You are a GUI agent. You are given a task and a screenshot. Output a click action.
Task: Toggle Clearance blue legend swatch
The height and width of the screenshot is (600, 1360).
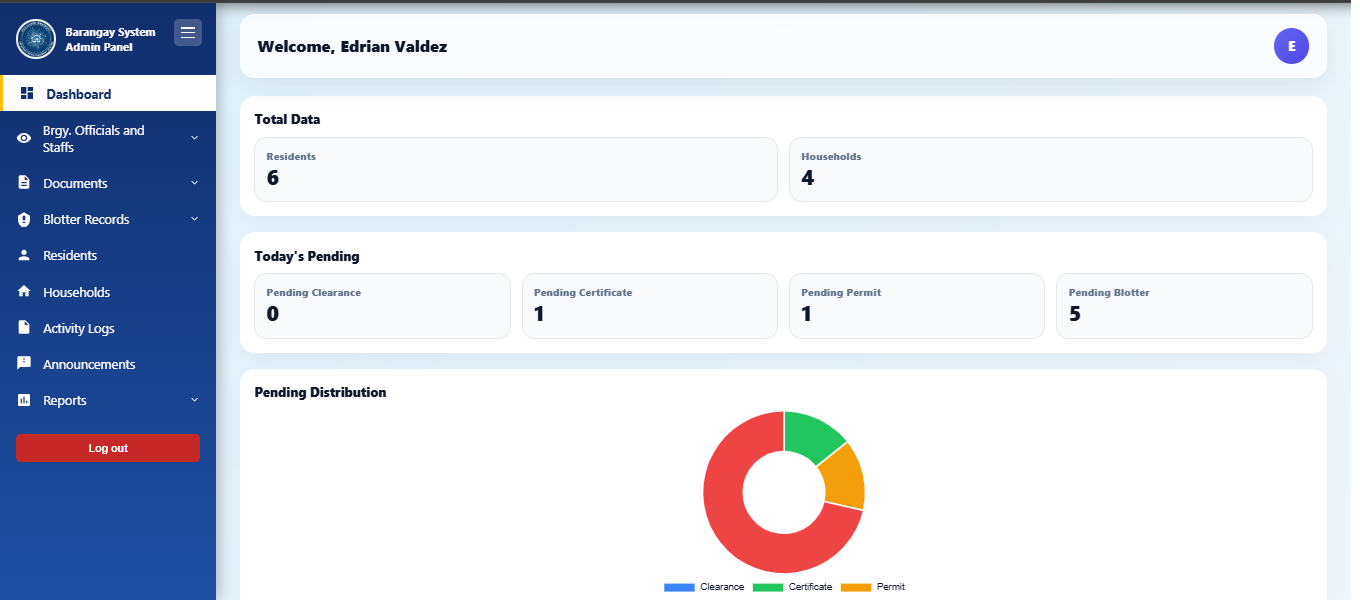point(679,587)
